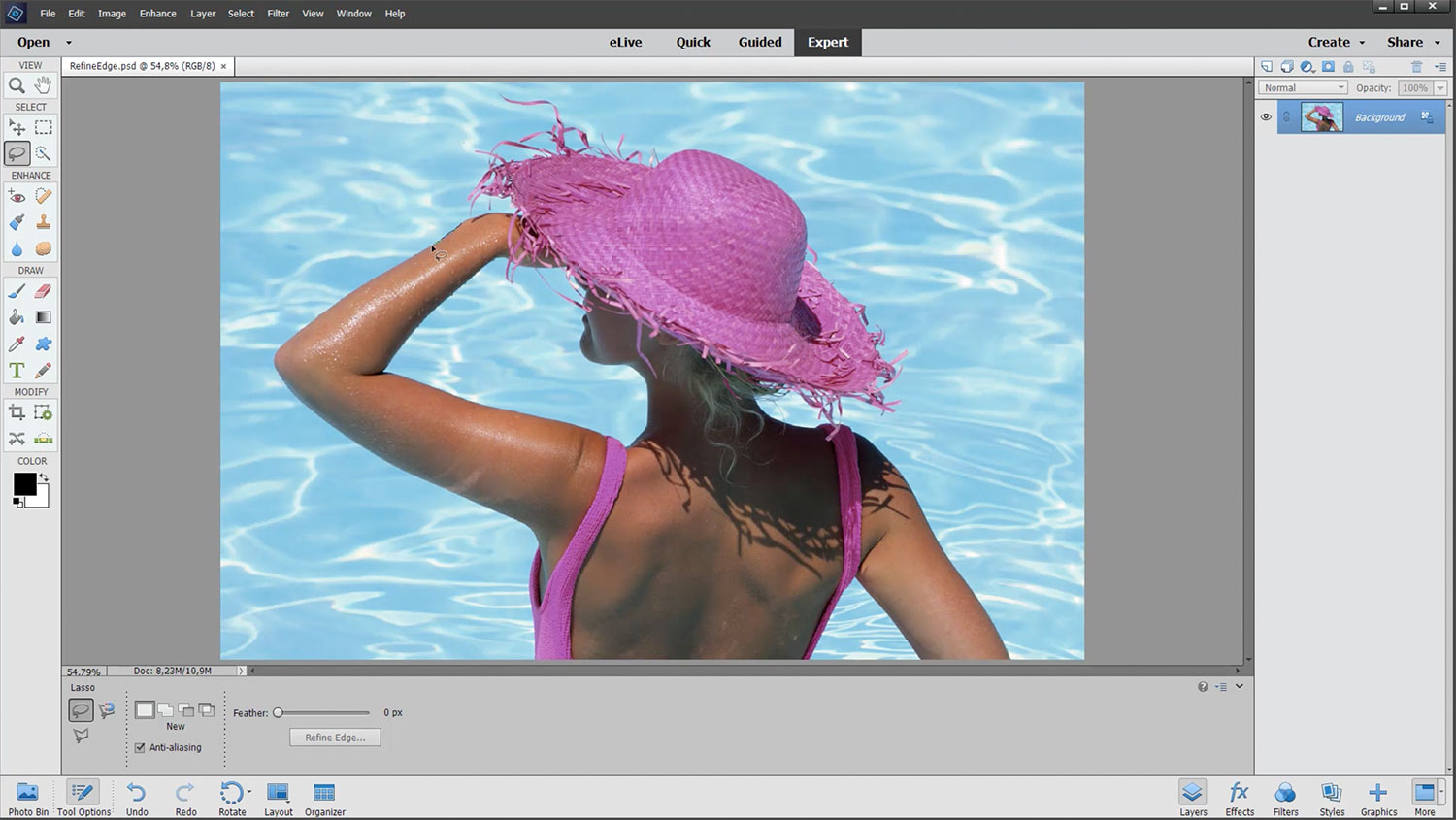Viewport: 1456px width, 820px height.
Task: Open the Enhance menu
Action: click(x=157, y=14)
